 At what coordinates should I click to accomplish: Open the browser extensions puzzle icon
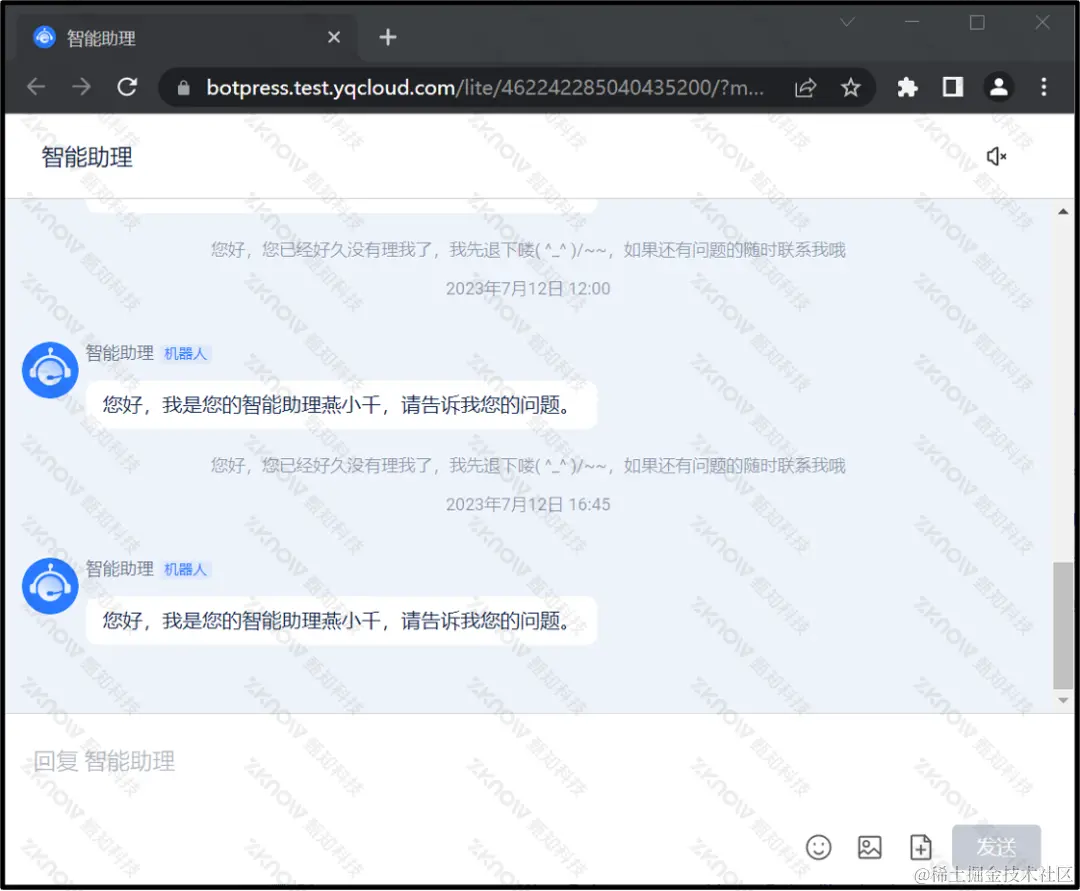coord(907,87)
